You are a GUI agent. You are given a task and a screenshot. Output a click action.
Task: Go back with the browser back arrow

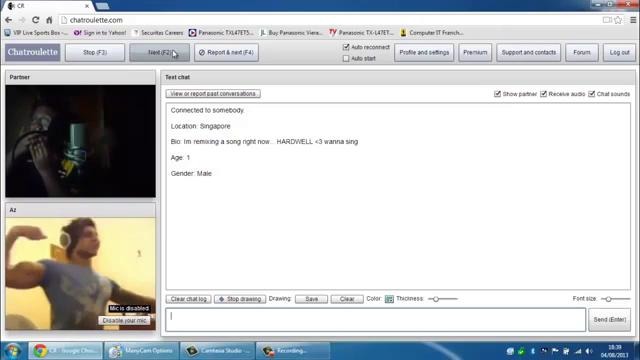[9, 20]
